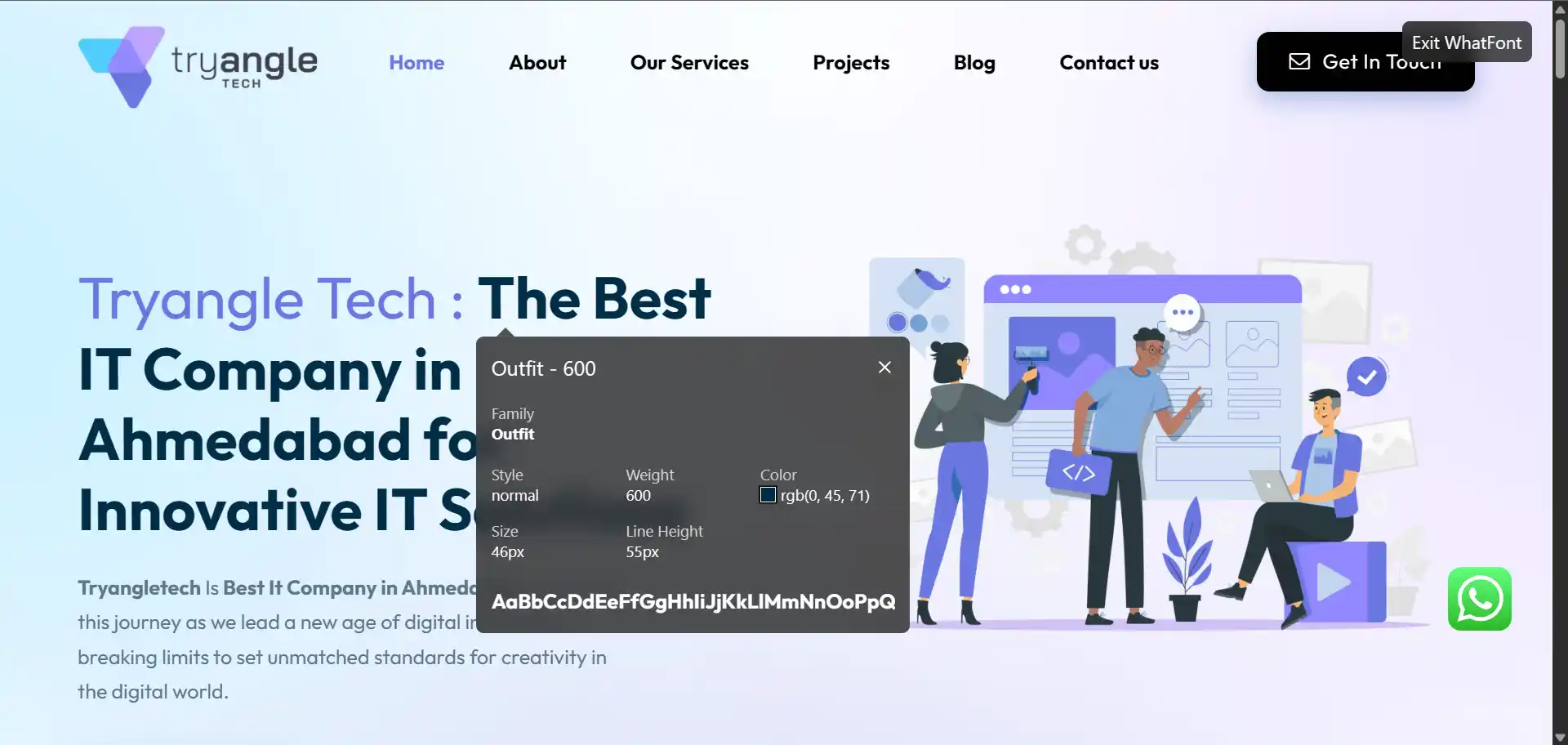This screenshot has height=745, width=1568.
Task: Navigate to Projects
Action: tap(851, 63)
